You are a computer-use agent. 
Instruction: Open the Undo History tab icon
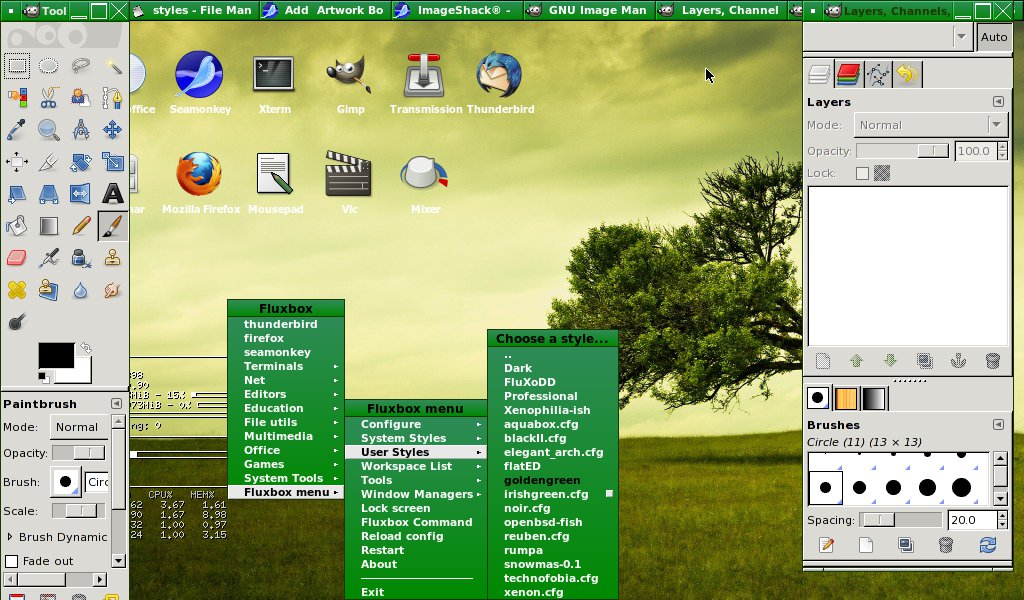906,74
